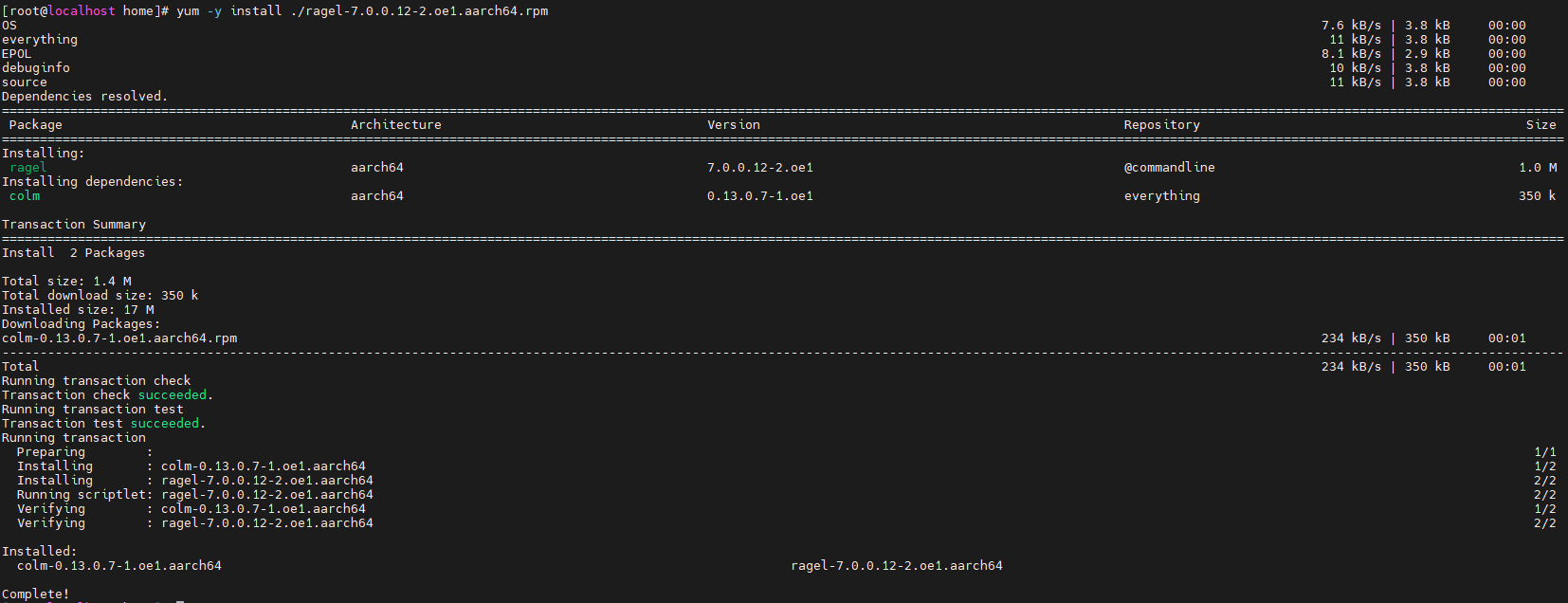Click the Running scriptlet line

(x=195, y=495)
